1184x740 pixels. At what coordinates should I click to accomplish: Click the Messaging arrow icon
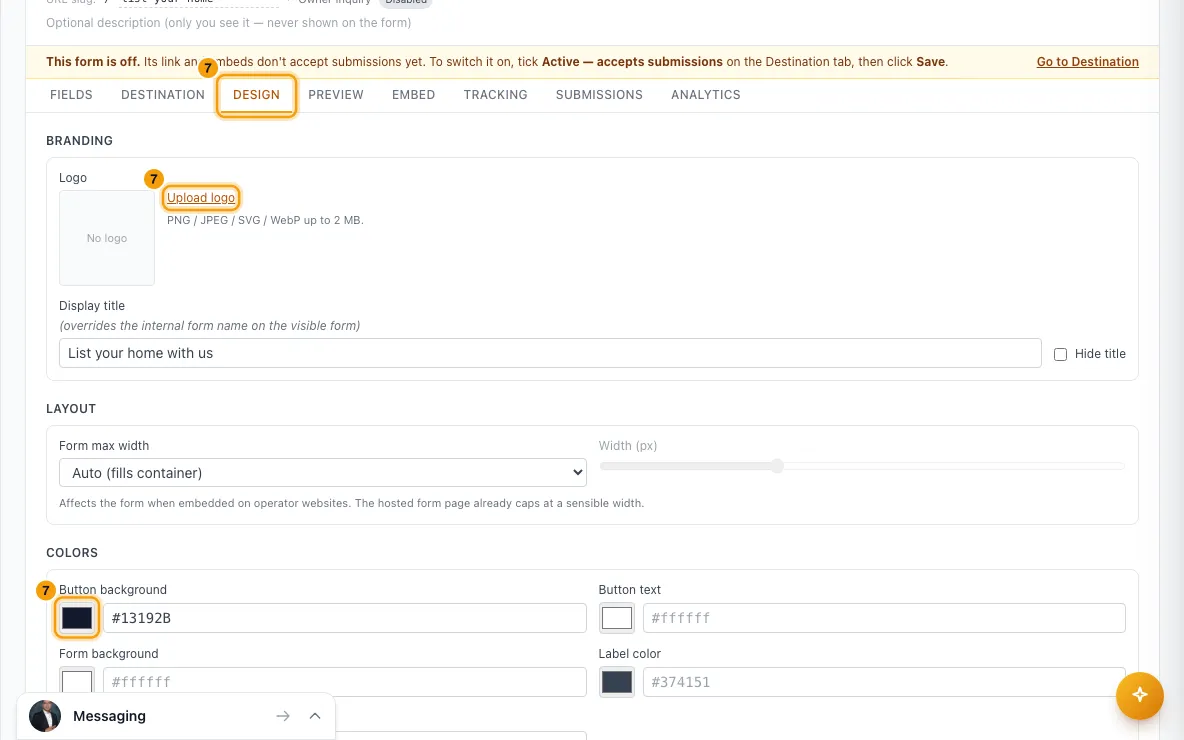click(283, 716)
